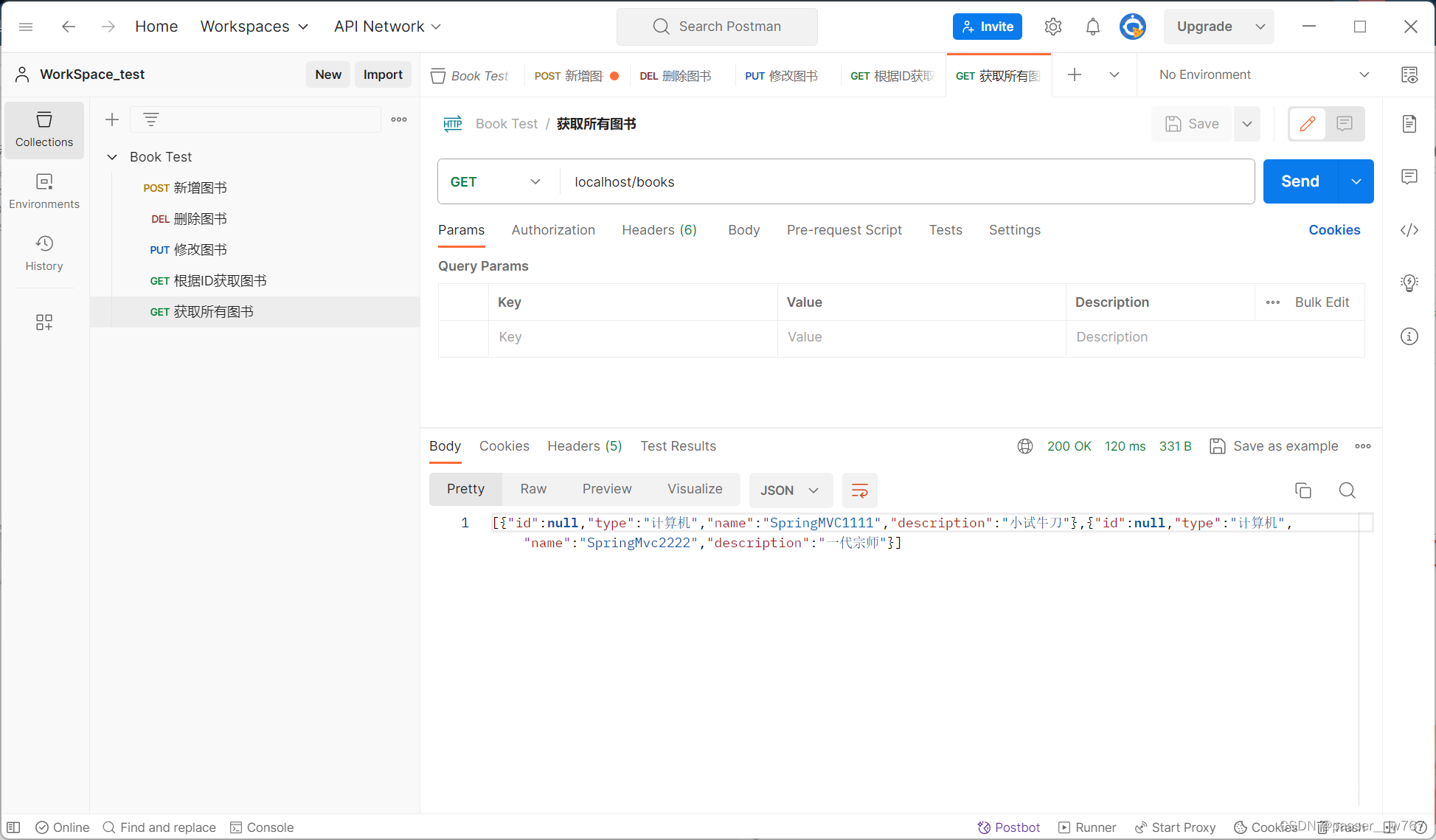Click the Send request button
Screen dimensions: 1436x840
[1299, 181]
